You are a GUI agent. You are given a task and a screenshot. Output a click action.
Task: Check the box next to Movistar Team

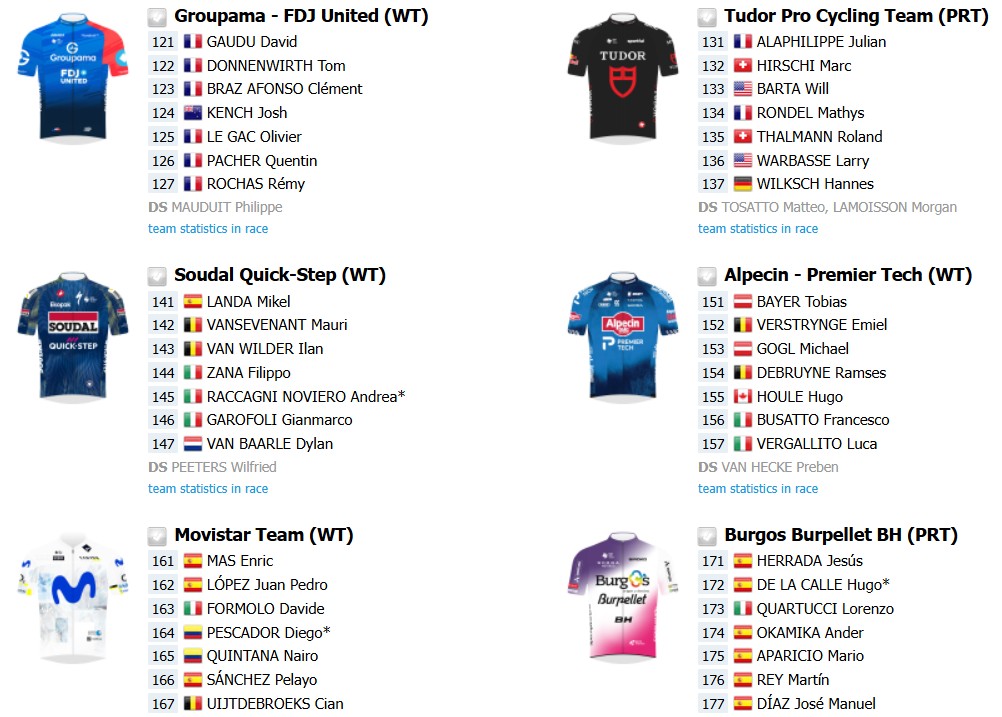(157, 536)
